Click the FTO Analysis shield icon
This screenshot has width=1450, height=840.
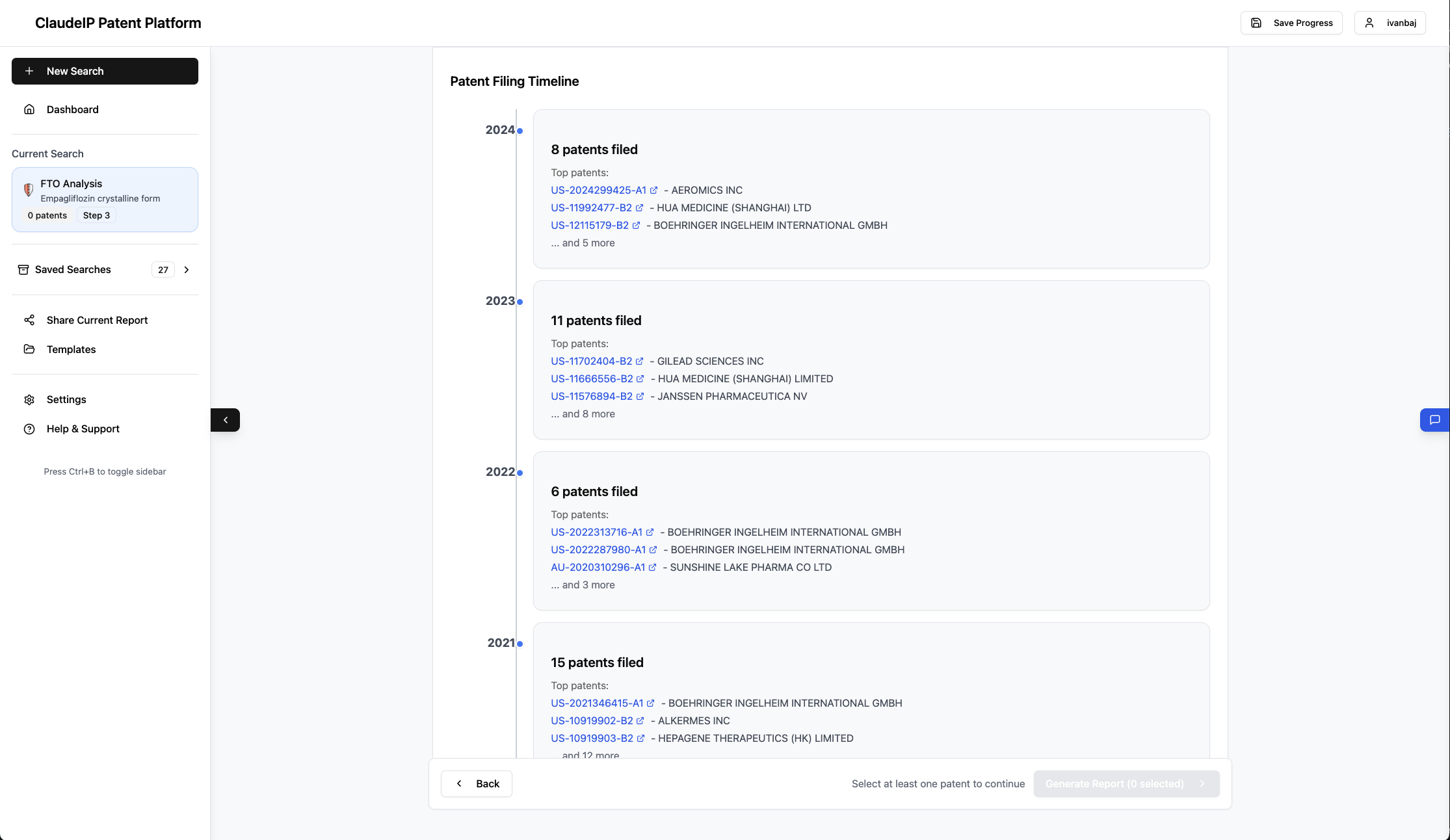(29, 190)
